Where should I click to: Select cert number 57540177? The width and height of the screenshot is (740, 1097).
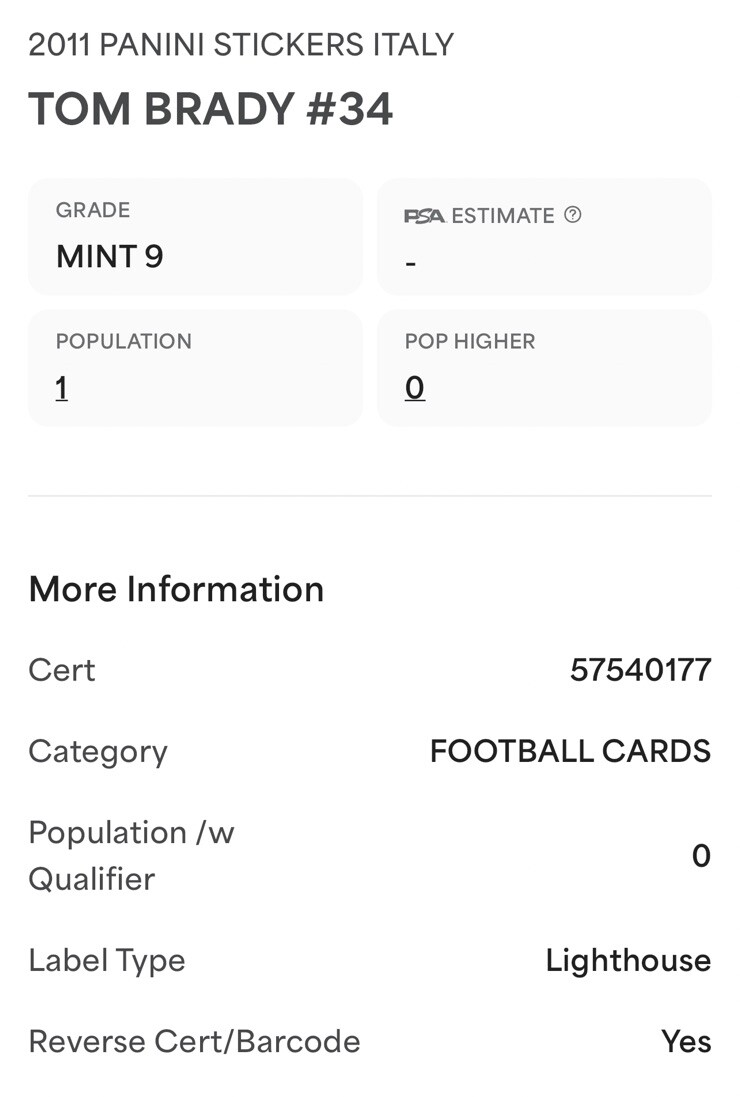click(640, 670)
